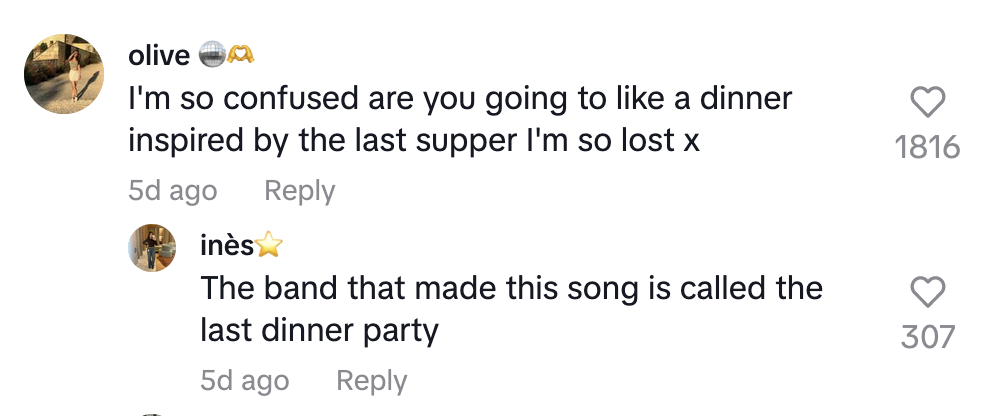
Task: Click the 5d ago timestamp under inès's reply
Action: tap(244, 381)
